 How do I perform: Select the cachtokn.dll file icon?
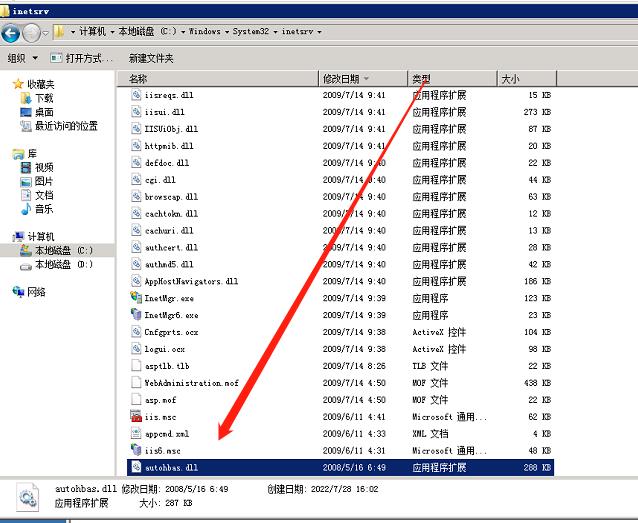pos(136,213)
